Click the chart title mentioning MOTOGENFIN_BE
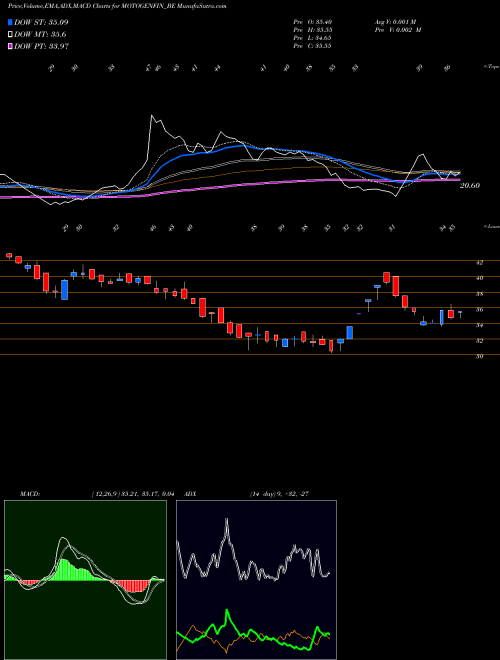The height and width of the screenshot is (660, 500). click(x=117, y=7)
